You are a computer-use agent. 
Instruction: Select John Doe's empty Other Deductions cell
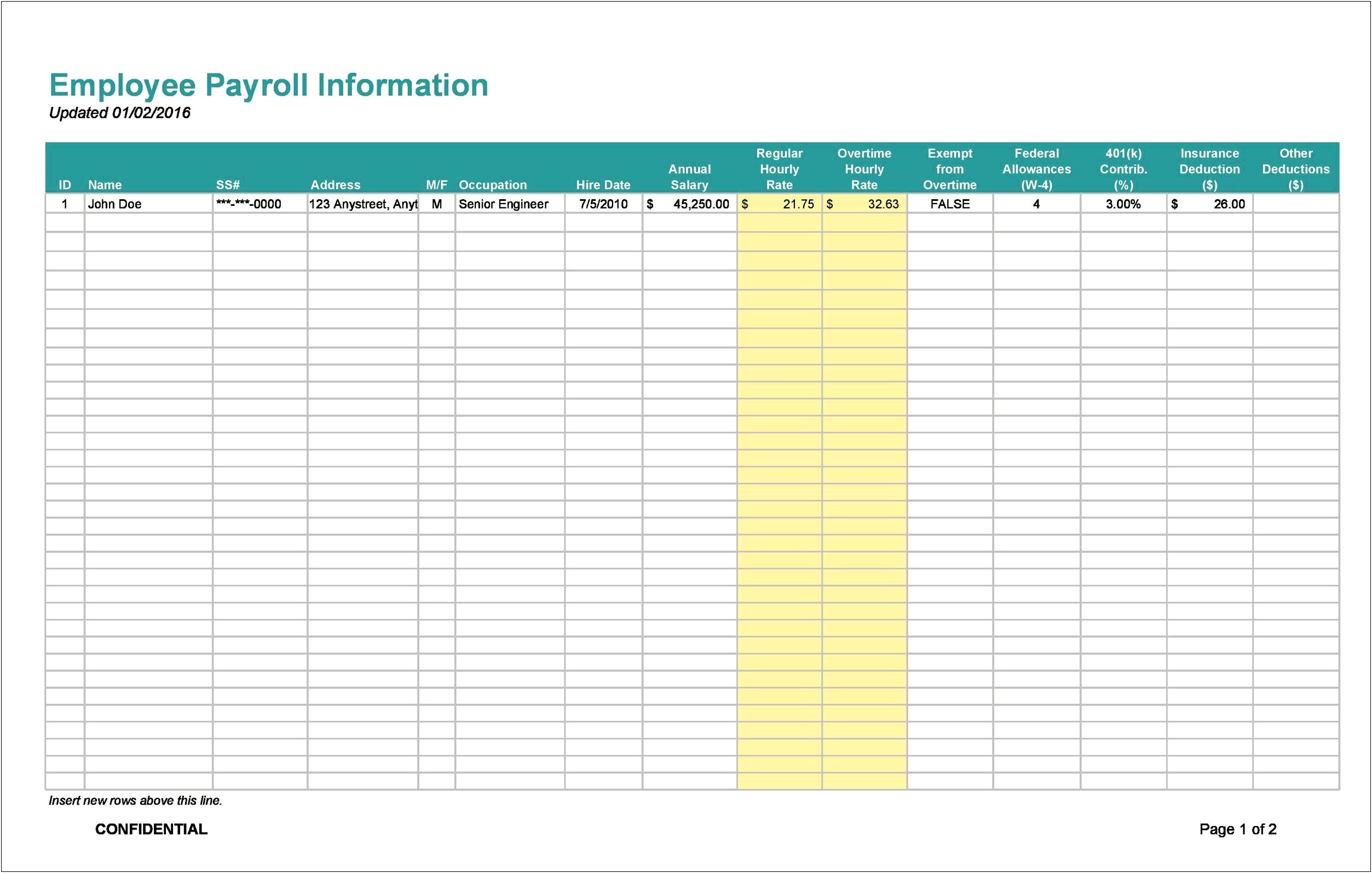(1296, 204)
